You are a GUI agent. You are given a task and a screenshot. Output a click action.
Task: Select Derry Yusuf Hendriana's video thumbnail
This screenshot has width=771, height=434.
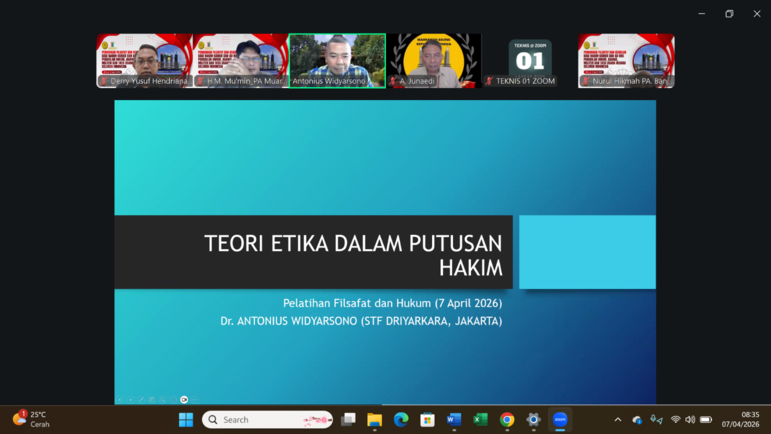point(144,61)
